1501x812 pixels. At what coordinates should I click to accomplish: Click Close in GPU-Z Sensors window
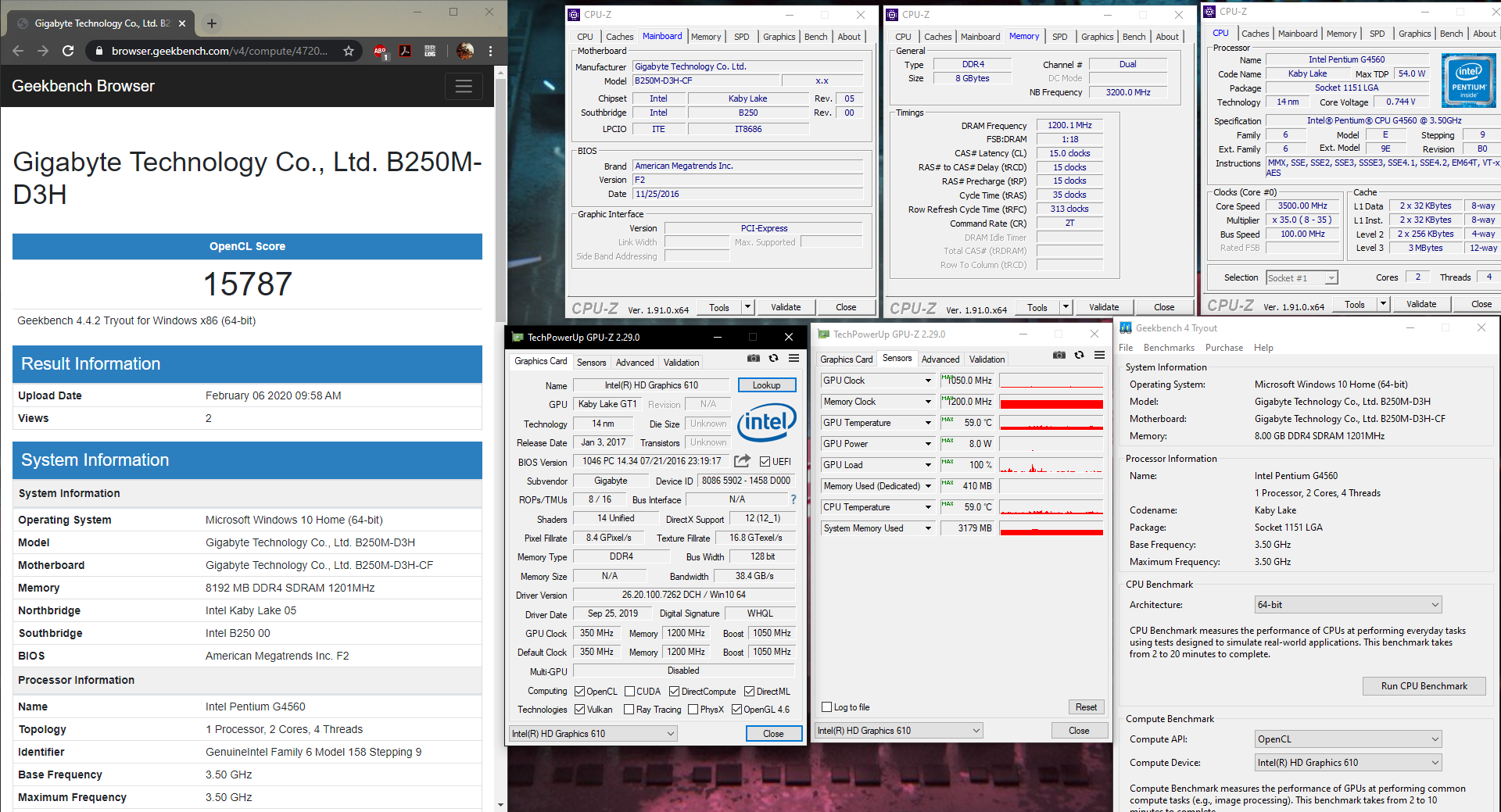1079,731
